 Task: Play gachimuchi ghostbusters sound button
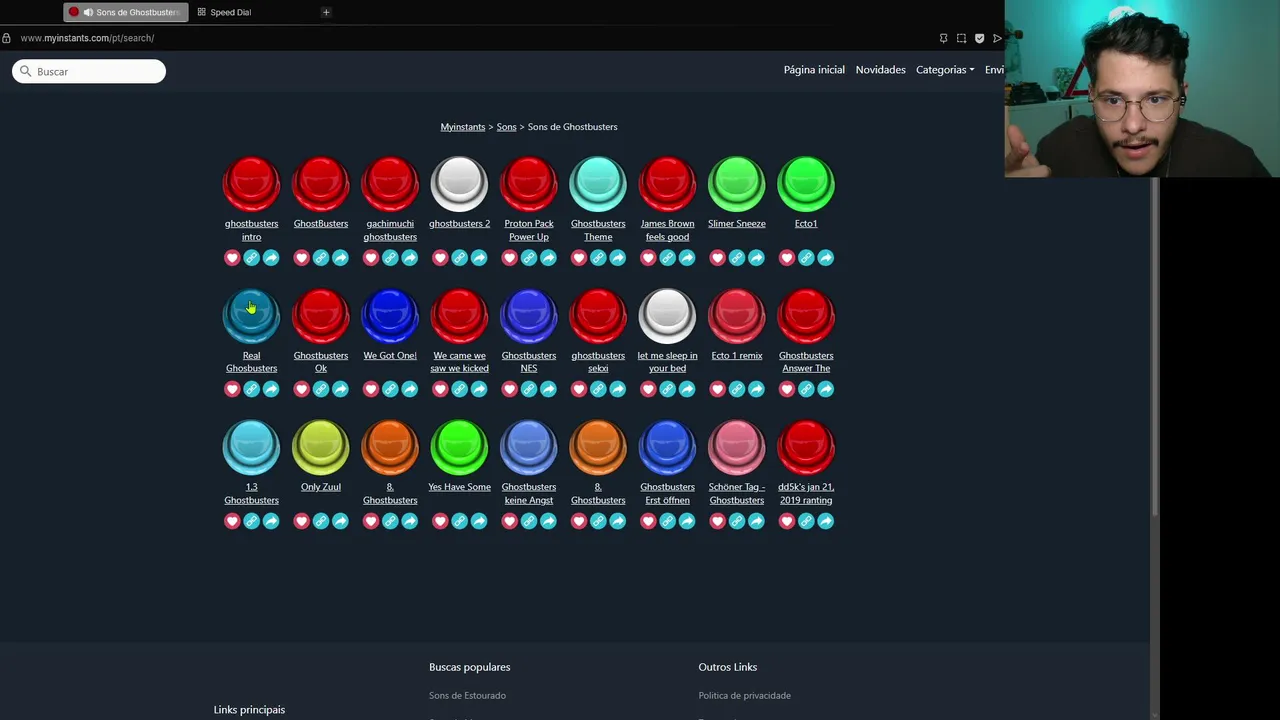click(x=390, y=184)
